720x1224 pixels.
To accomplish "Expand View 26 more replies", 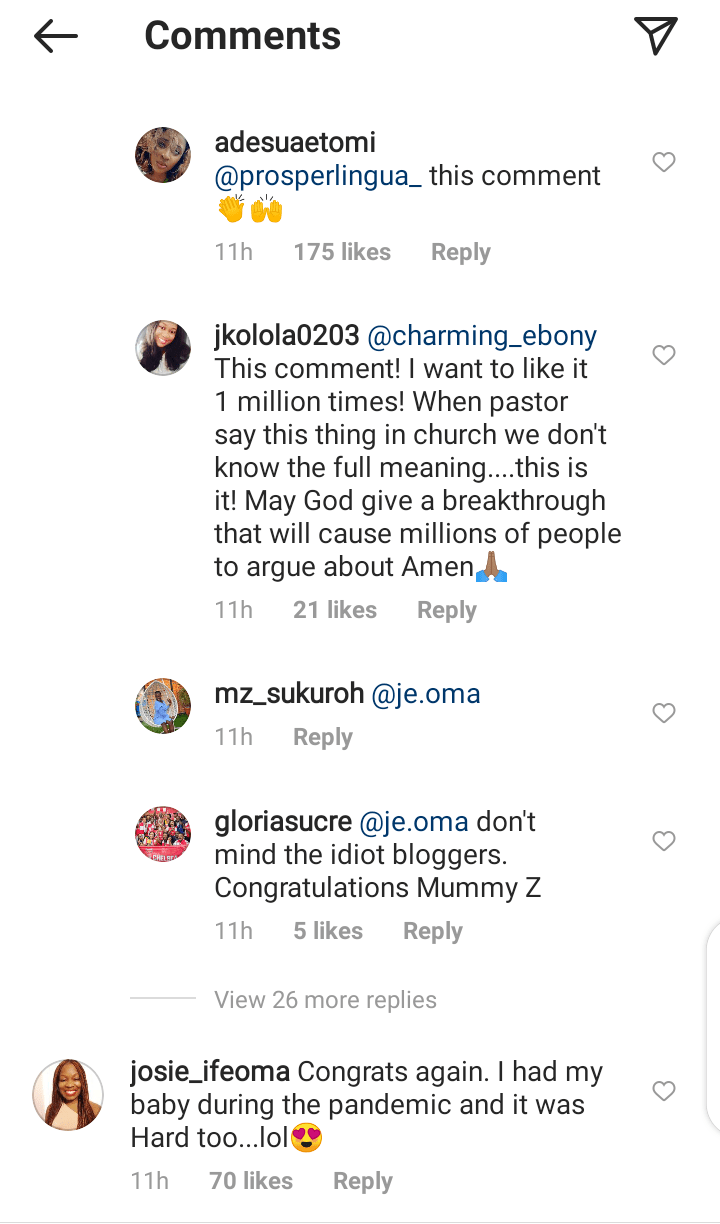I will 325,1000.
